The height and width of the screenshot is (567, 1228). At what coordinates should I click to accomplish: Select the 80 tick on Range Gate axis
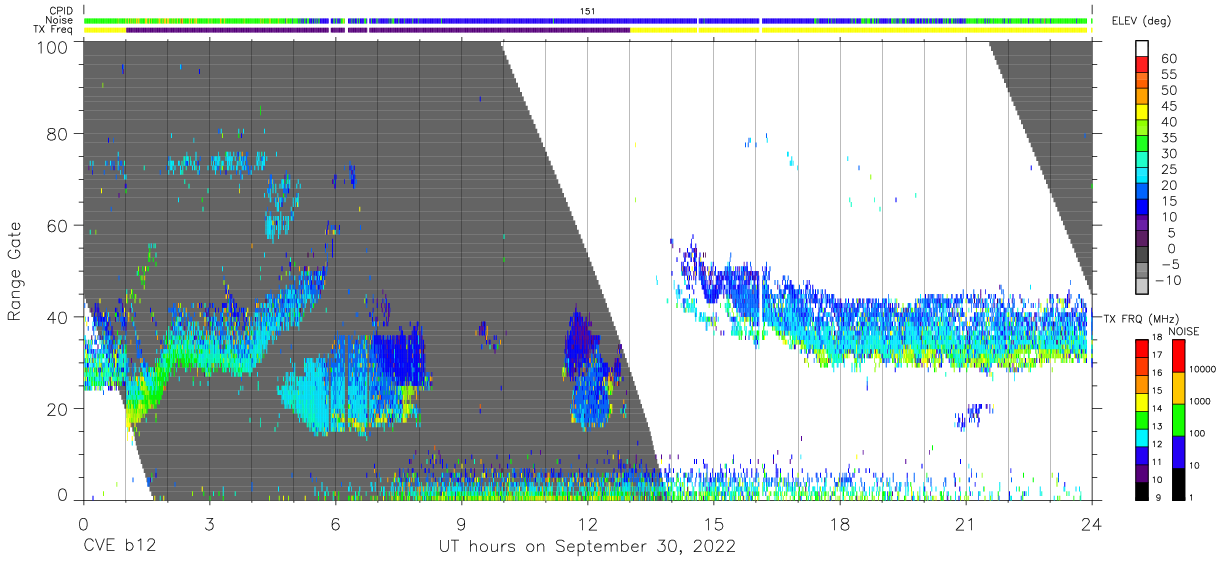(x=58, y=134)
